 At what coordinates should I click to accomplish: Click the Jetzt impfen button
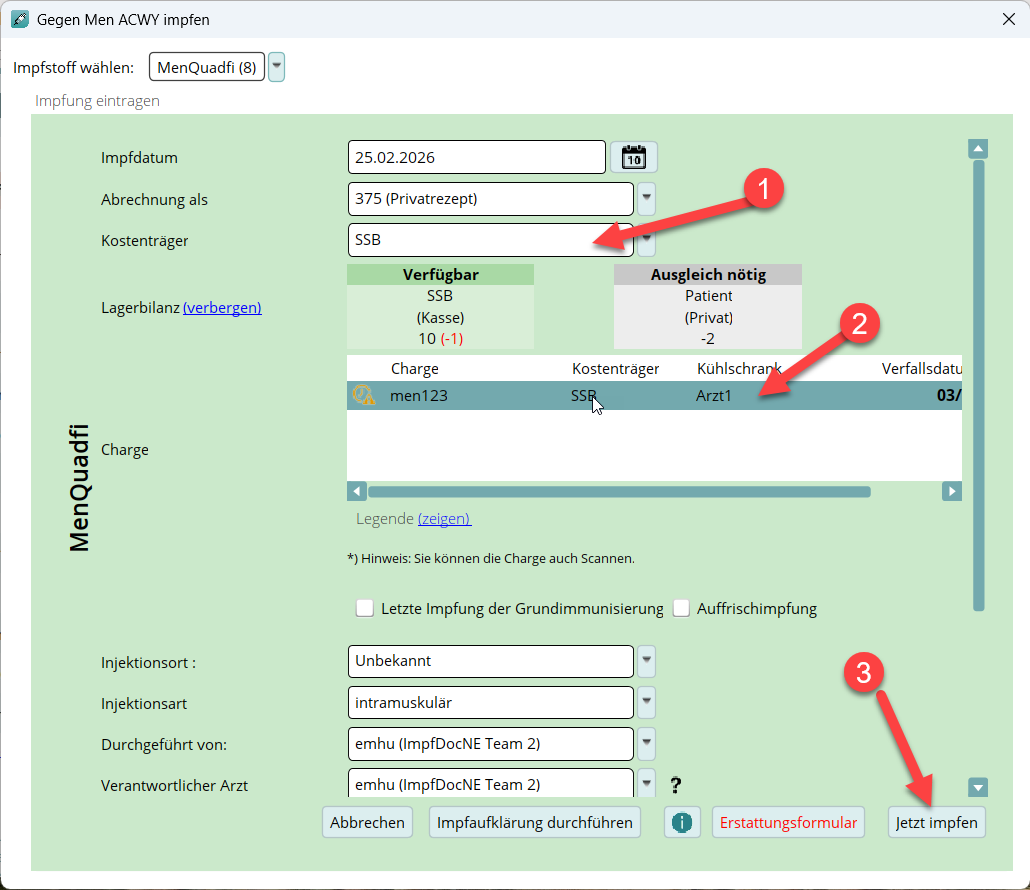pyautogui.click(x=936, y=822)
